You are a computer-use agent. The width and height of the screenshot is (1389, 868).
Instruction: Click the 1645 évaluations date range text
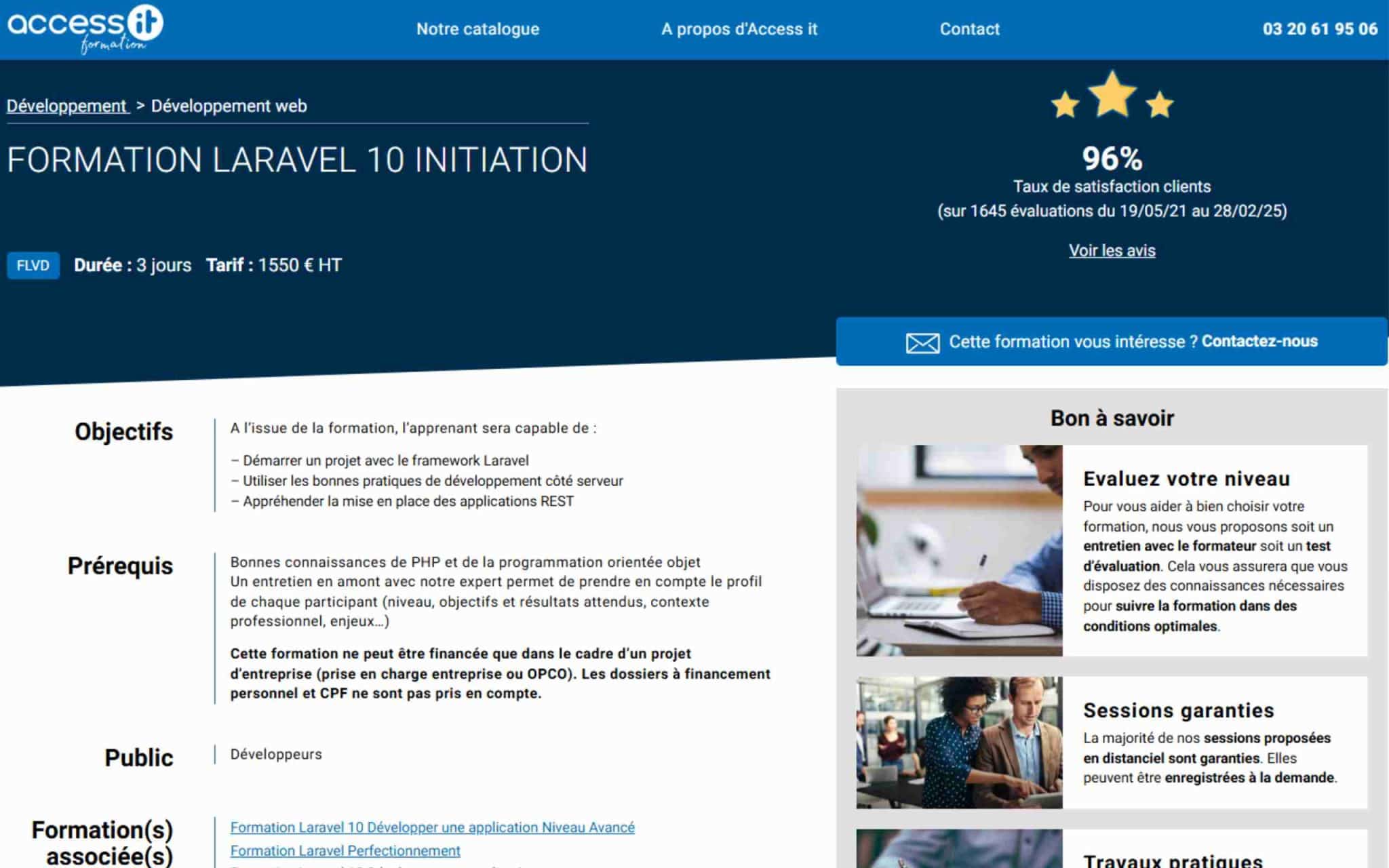[1112, 211]
